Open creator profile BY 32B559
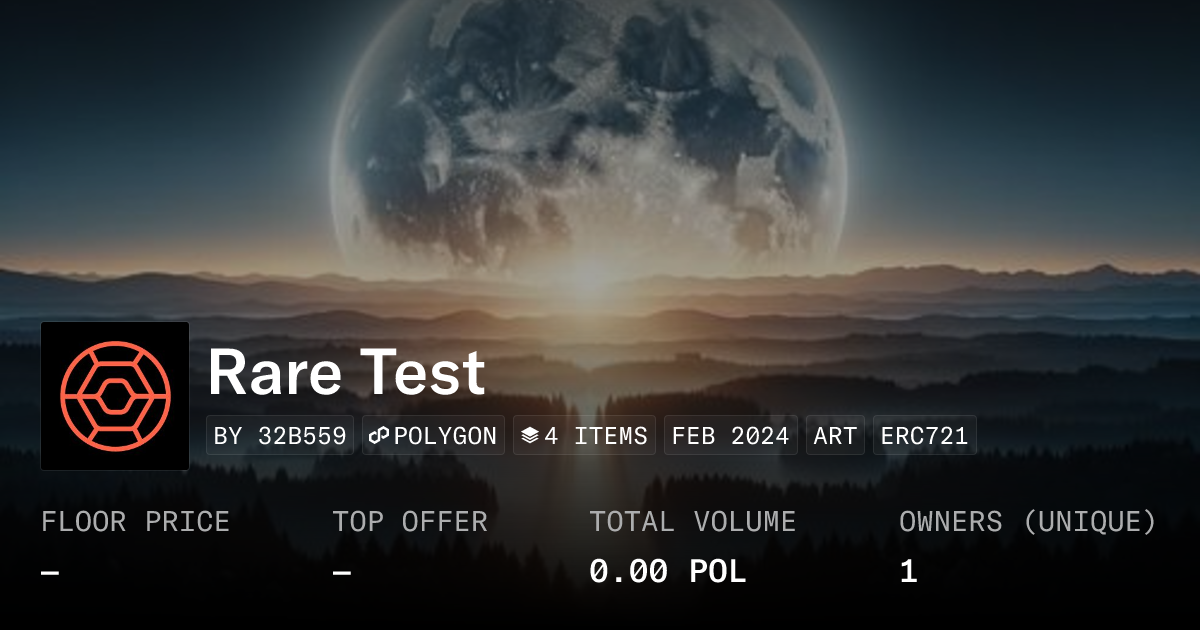 [x=280, y=436]
